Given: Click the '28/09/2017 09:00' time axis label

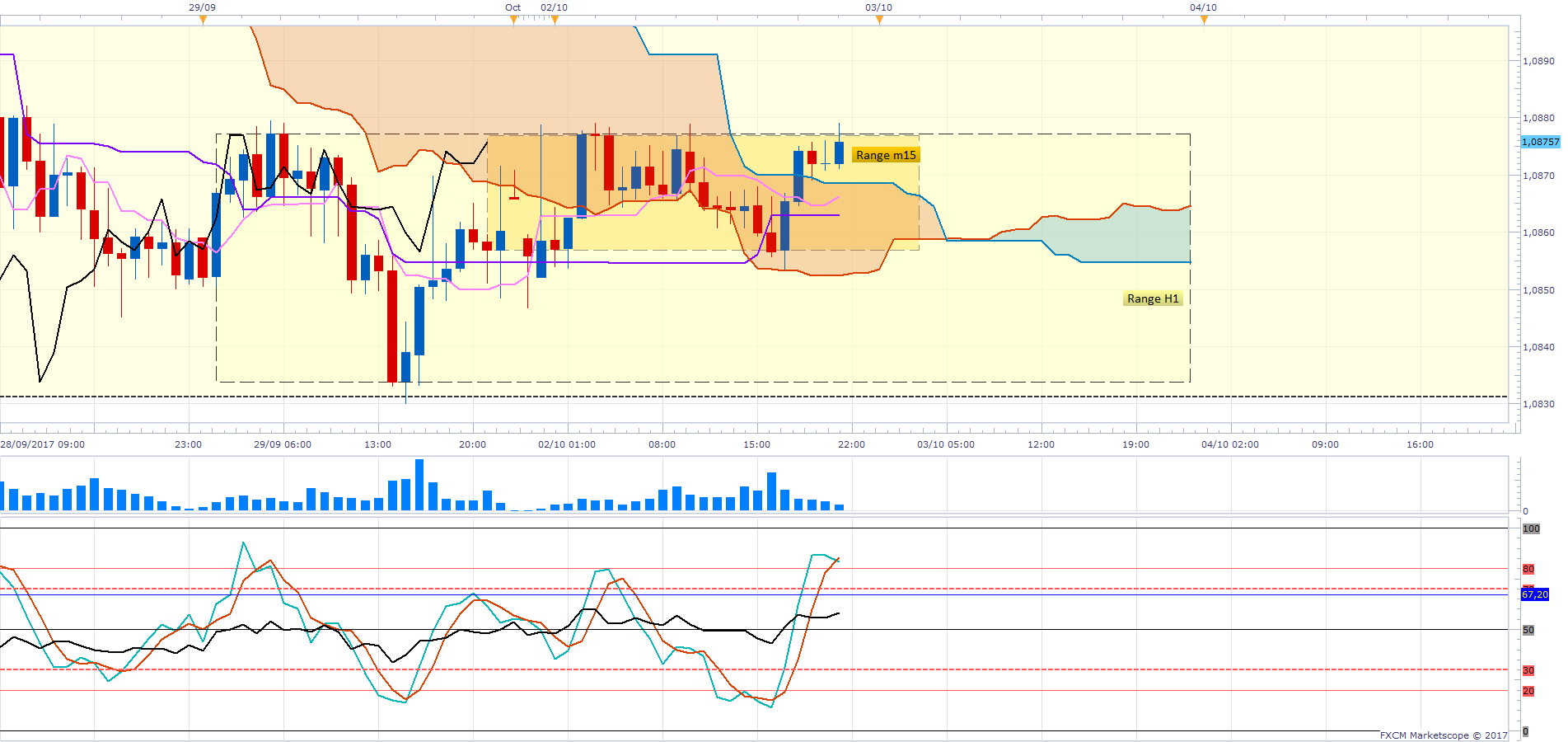Looking at the screenshot, I should pyautogui.click(x=43, y=444).
